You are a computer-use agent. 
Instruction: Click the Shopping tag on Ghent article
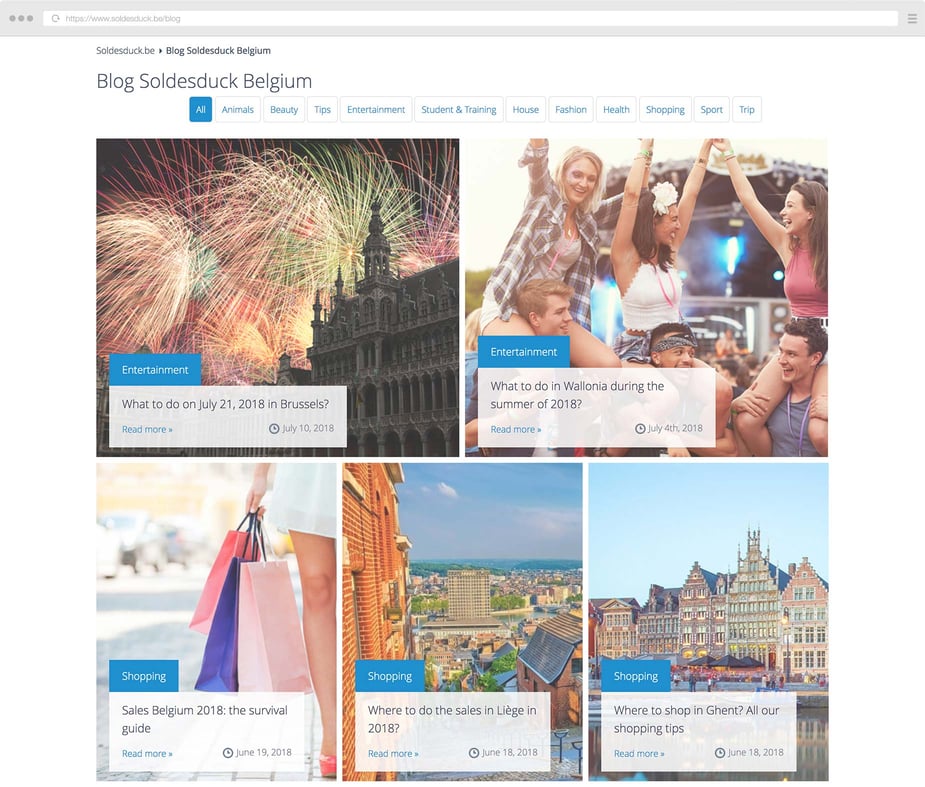pos(635,676)
